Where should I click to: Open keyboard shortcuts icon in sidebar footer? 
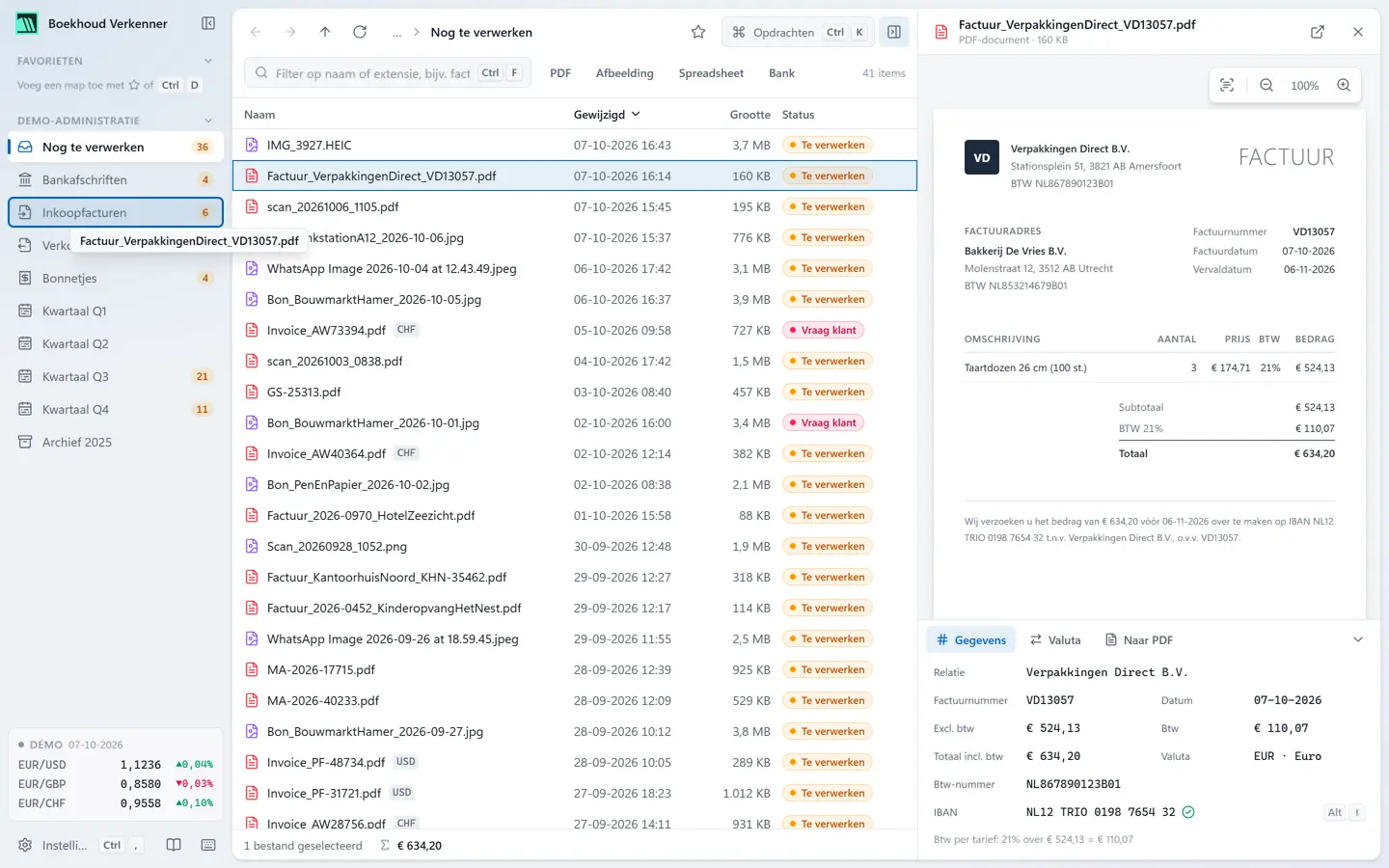(208, 845)
